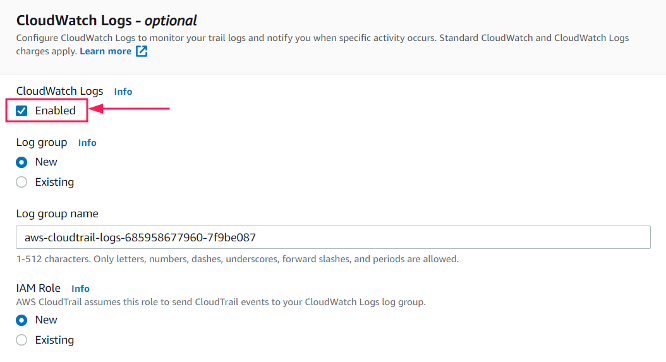Open Info link next to Log group
Image resolution: width=666 pixels, height=362 pixels.
(87, 143)
